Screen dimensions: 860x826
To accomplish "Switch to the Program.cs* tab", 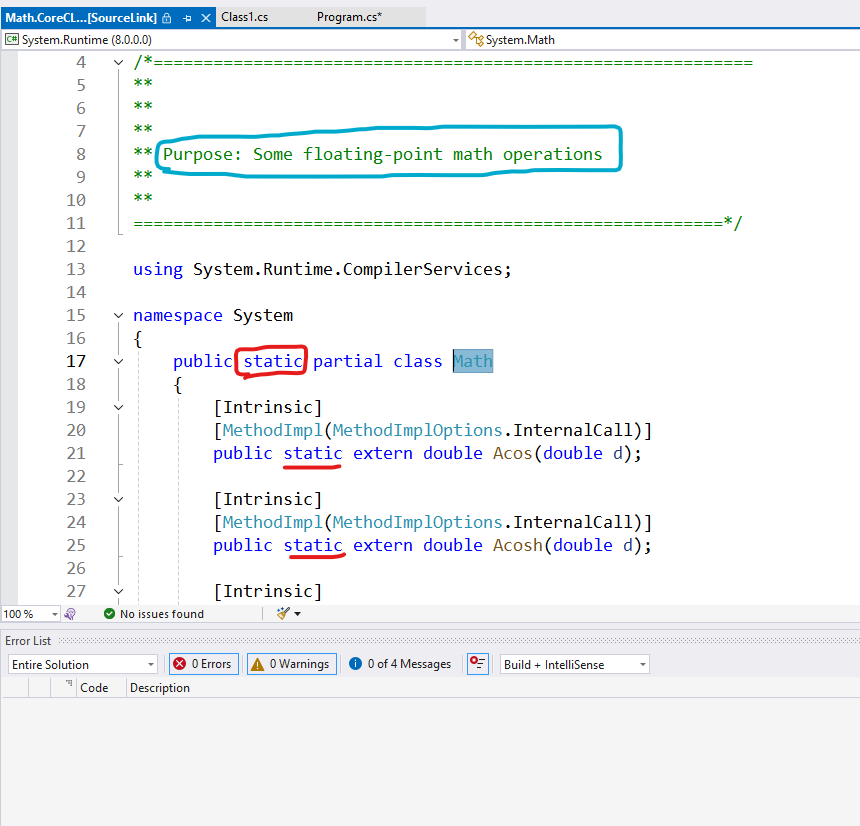I will point(349,17).
